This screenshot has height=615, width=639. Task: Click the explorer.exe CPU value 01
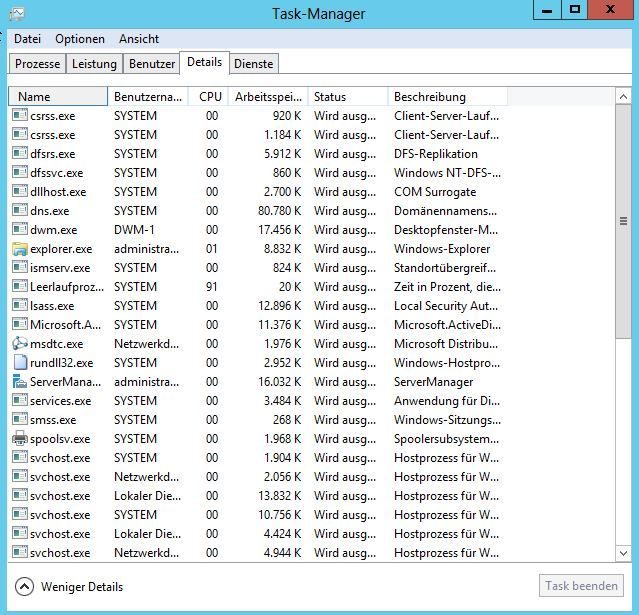pos(212,249)
